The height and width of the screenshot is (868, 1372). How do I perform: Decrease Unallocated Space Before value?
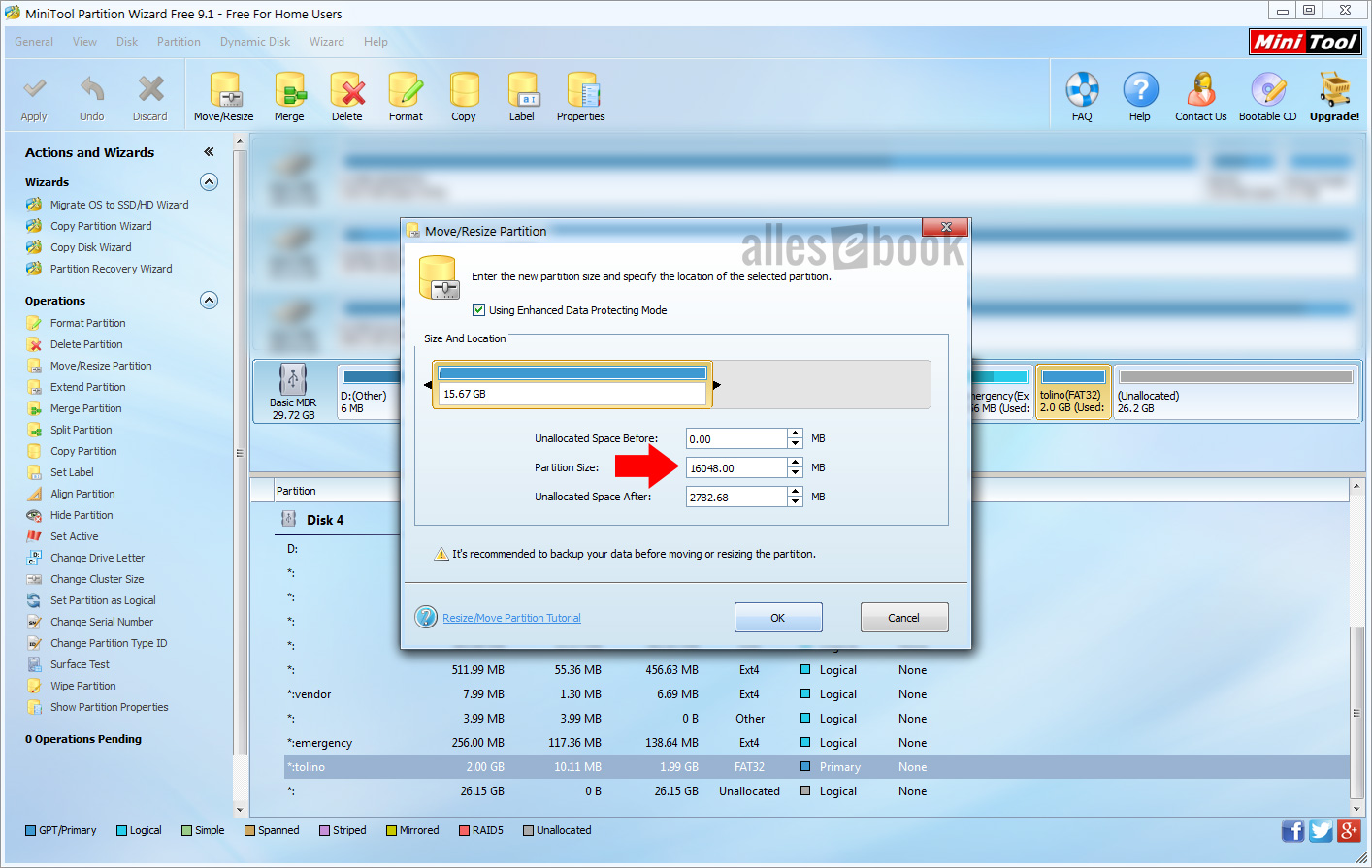click(x=796, y=443)
